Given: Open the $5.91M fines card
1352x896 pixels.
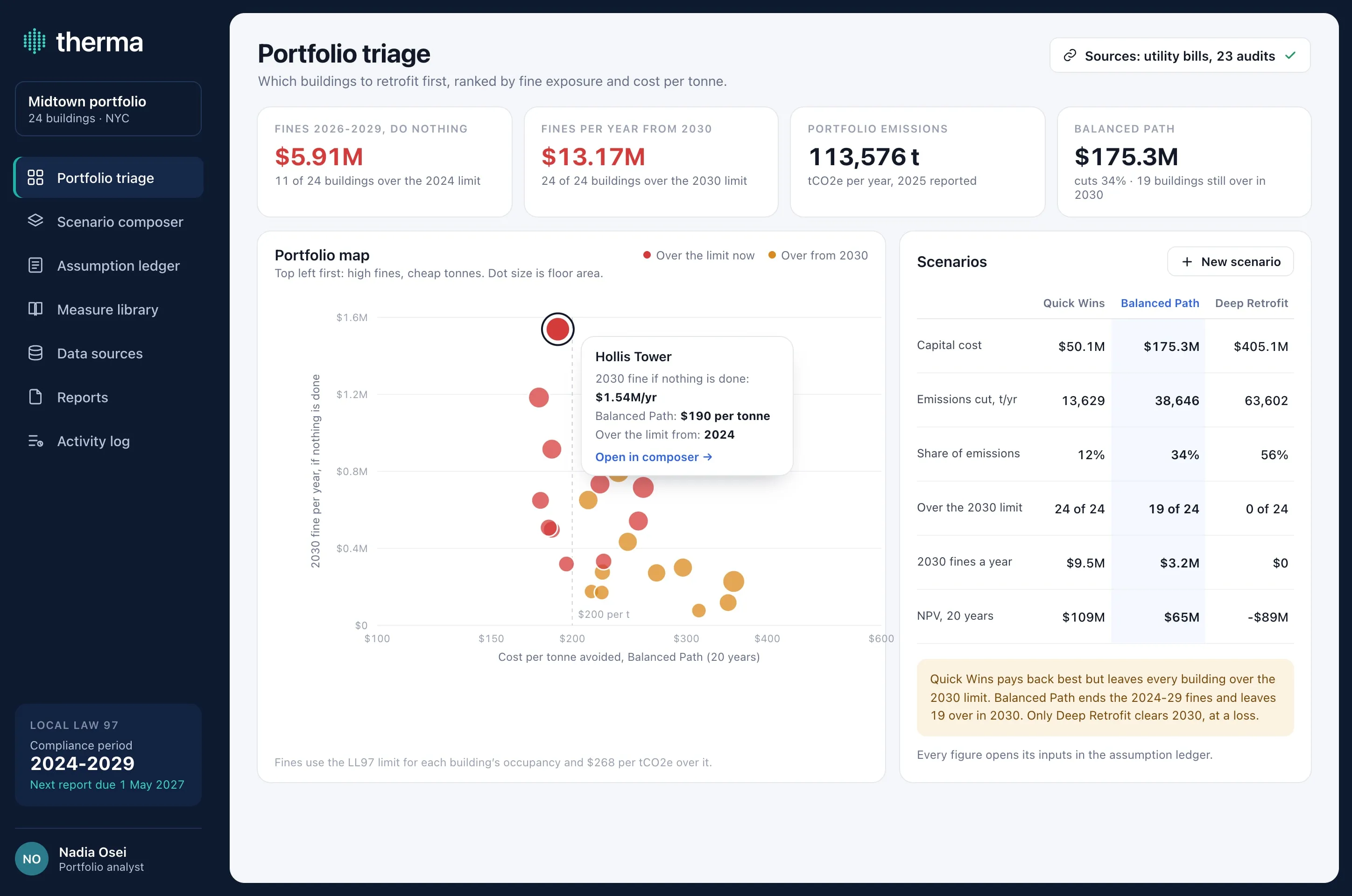Looking at the screenshot, I should tap(384, 162).
